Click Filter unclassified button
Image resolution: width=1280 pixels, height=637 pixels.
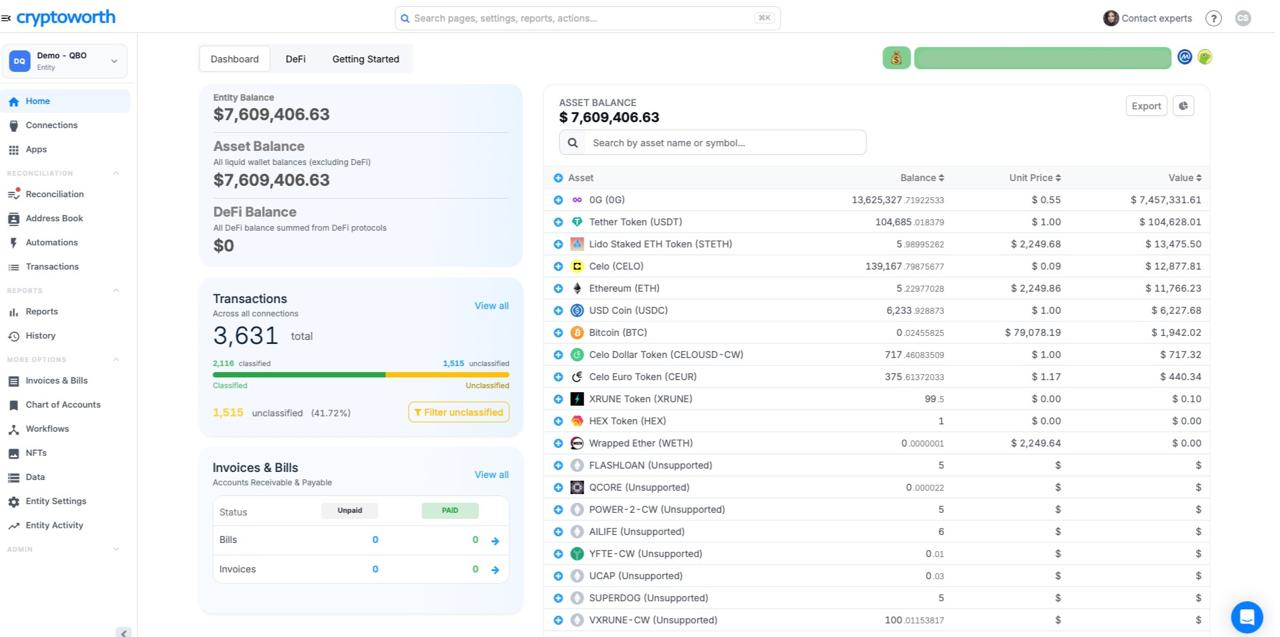459,412
